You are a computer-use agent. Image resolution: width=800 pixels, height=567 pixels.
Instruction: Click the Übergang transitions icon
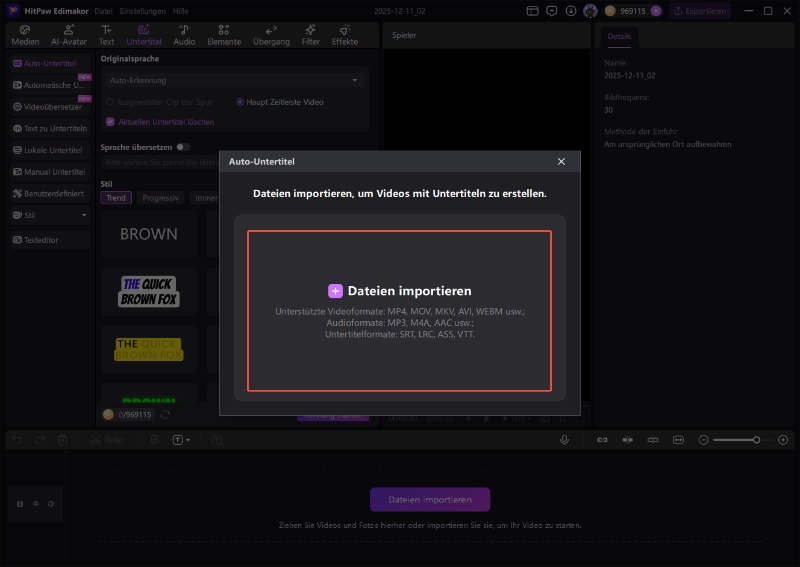[x=271, y=30]
